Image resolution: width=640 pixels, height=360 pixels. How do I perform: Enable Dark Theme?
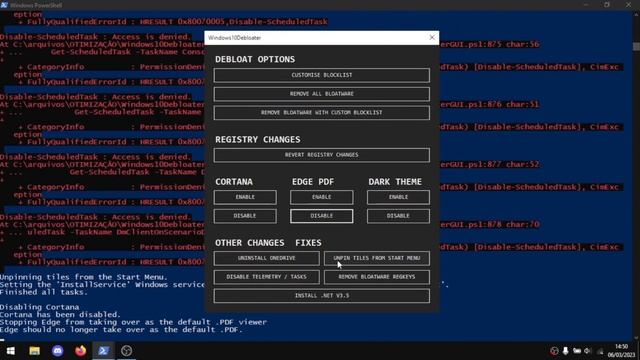398,197
